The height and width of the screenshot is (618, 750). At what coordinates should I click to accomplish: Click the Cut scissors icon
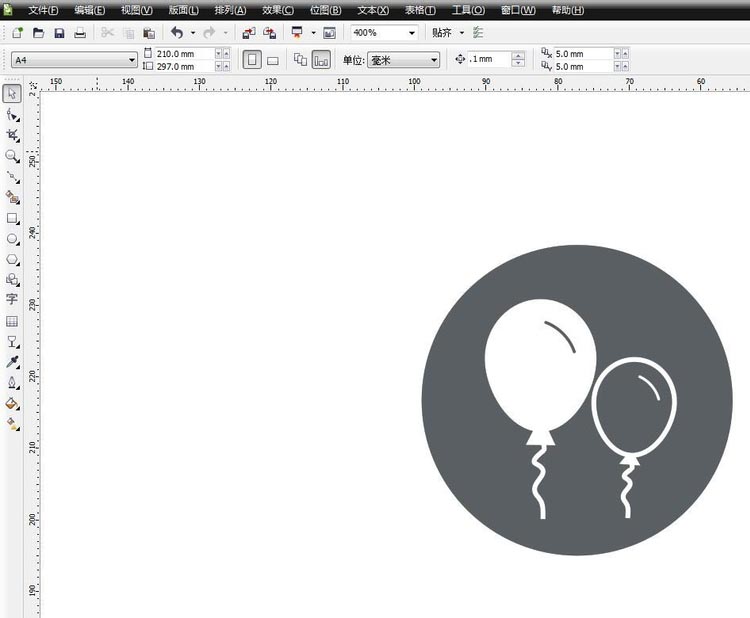click(107, 33)
